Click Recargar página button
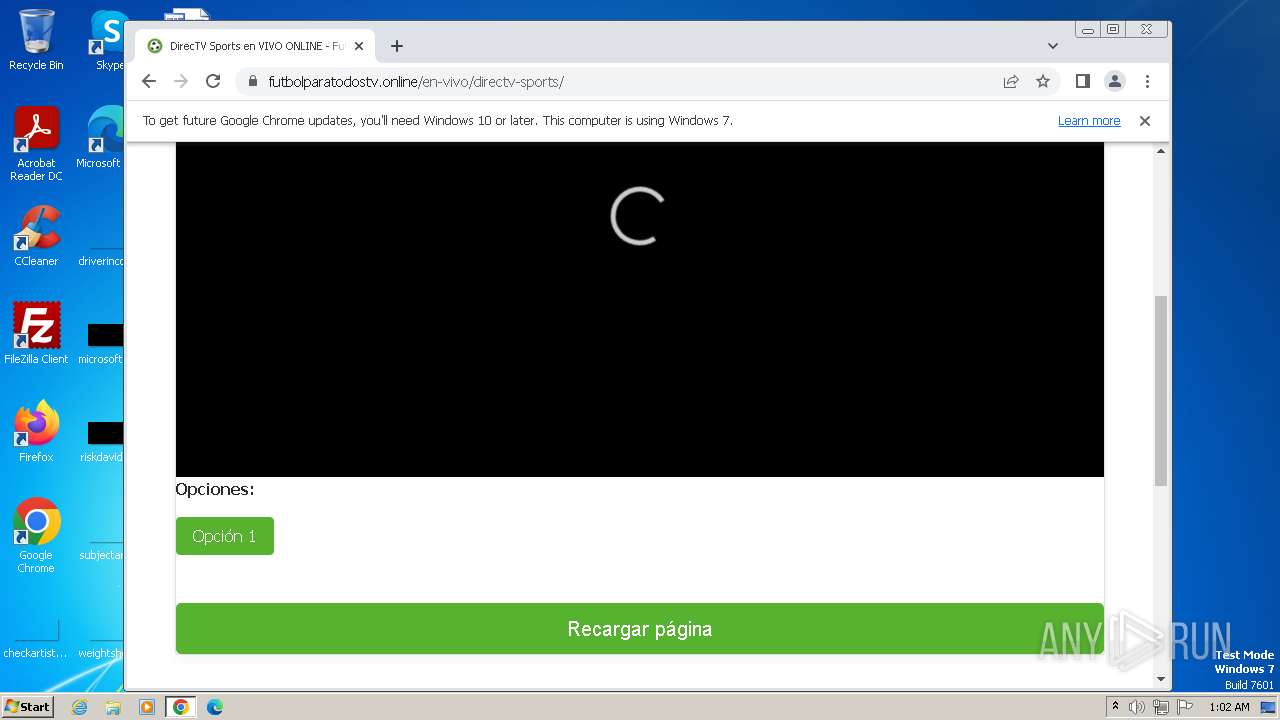This screenshot has width=1280, height=720. tap(640, 629)
